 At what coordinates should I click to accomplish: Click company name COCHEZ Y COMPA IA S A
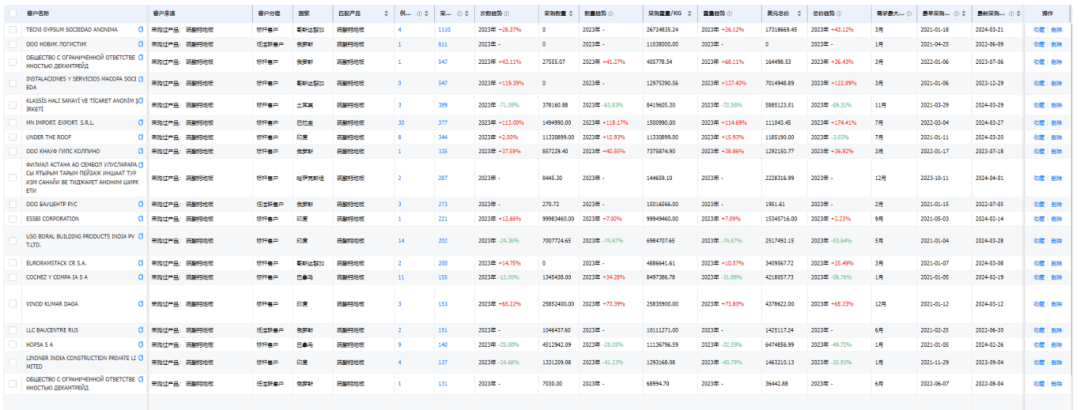point(57,277)
